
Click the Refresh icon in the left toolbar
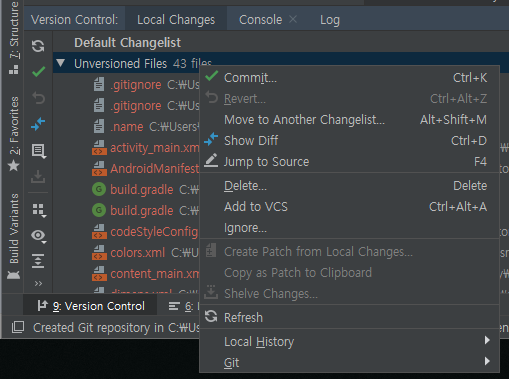point(38,46)
